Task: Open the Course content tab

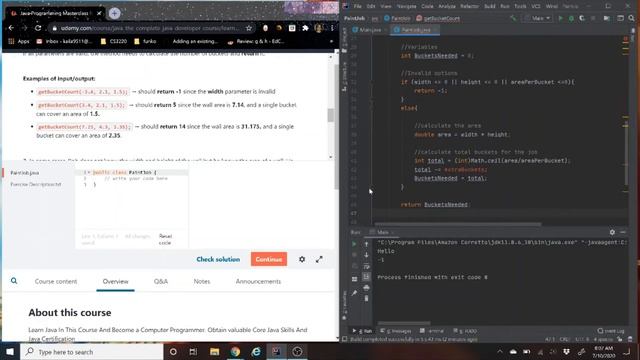Action: click(x=56, y=281)
